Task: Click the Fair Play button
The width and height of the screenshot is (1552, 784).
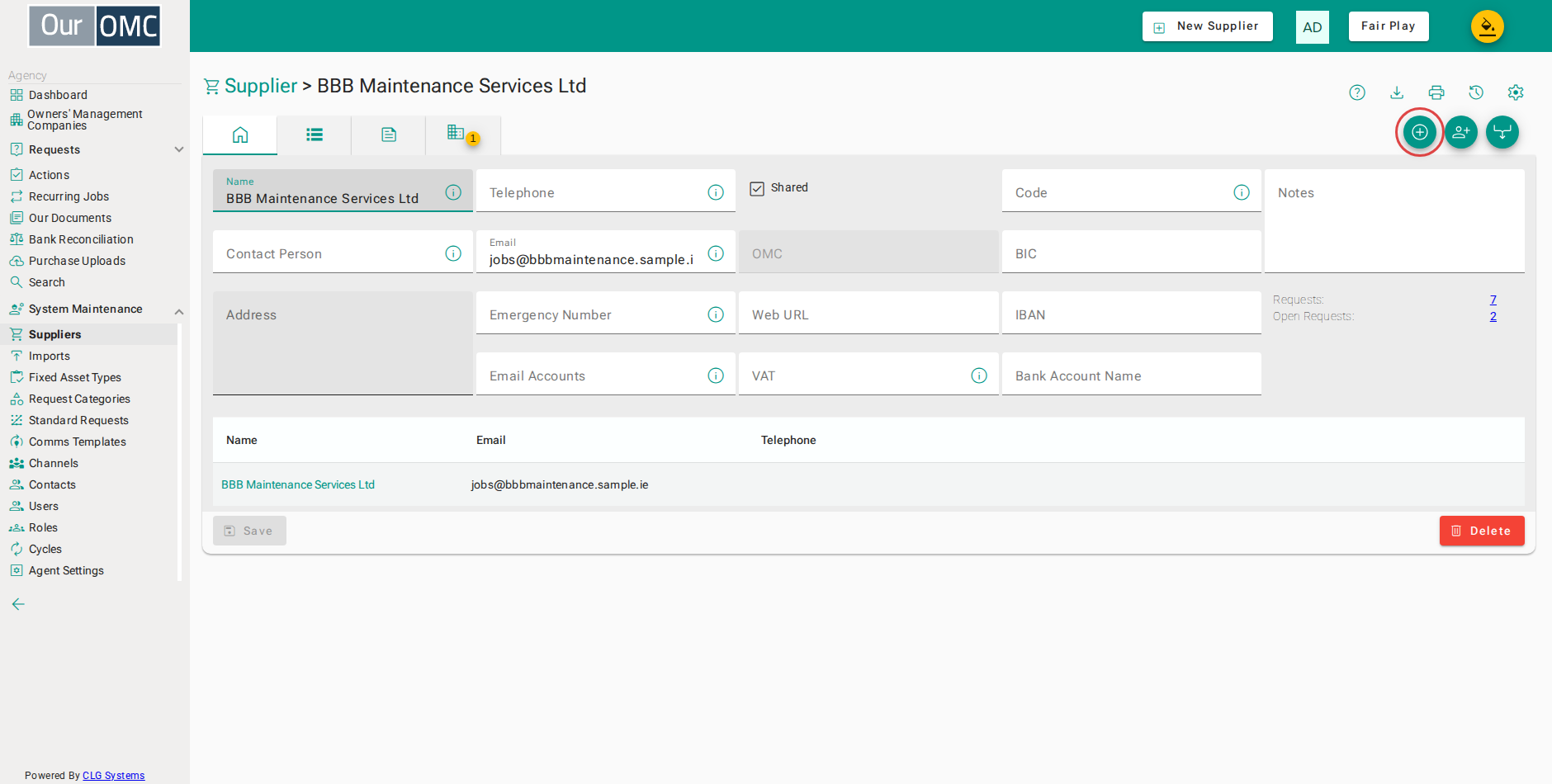Action: click(1389, 26)
